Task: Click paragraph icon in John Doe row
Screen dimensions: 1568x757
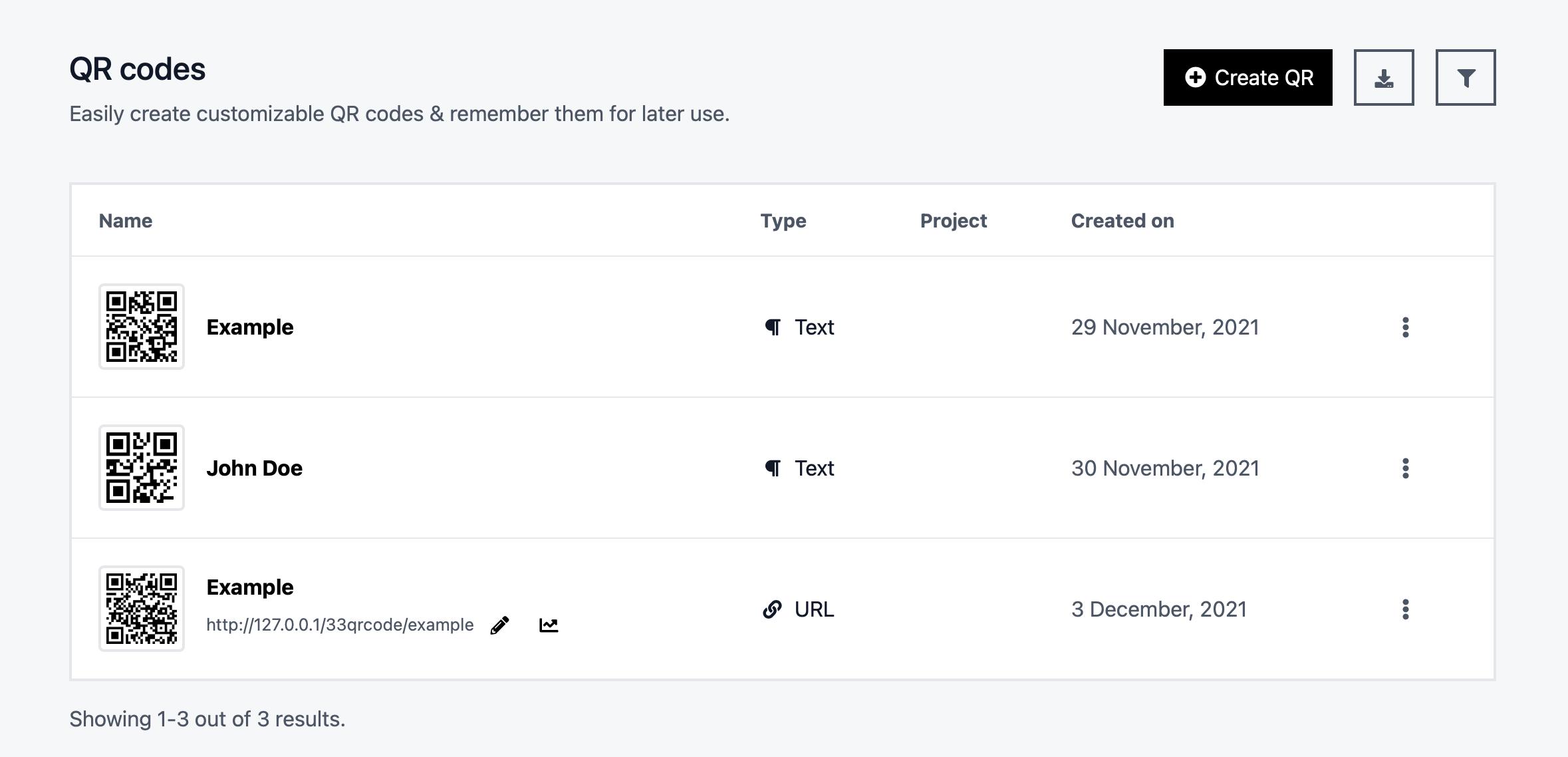Action: pos(773,468)
